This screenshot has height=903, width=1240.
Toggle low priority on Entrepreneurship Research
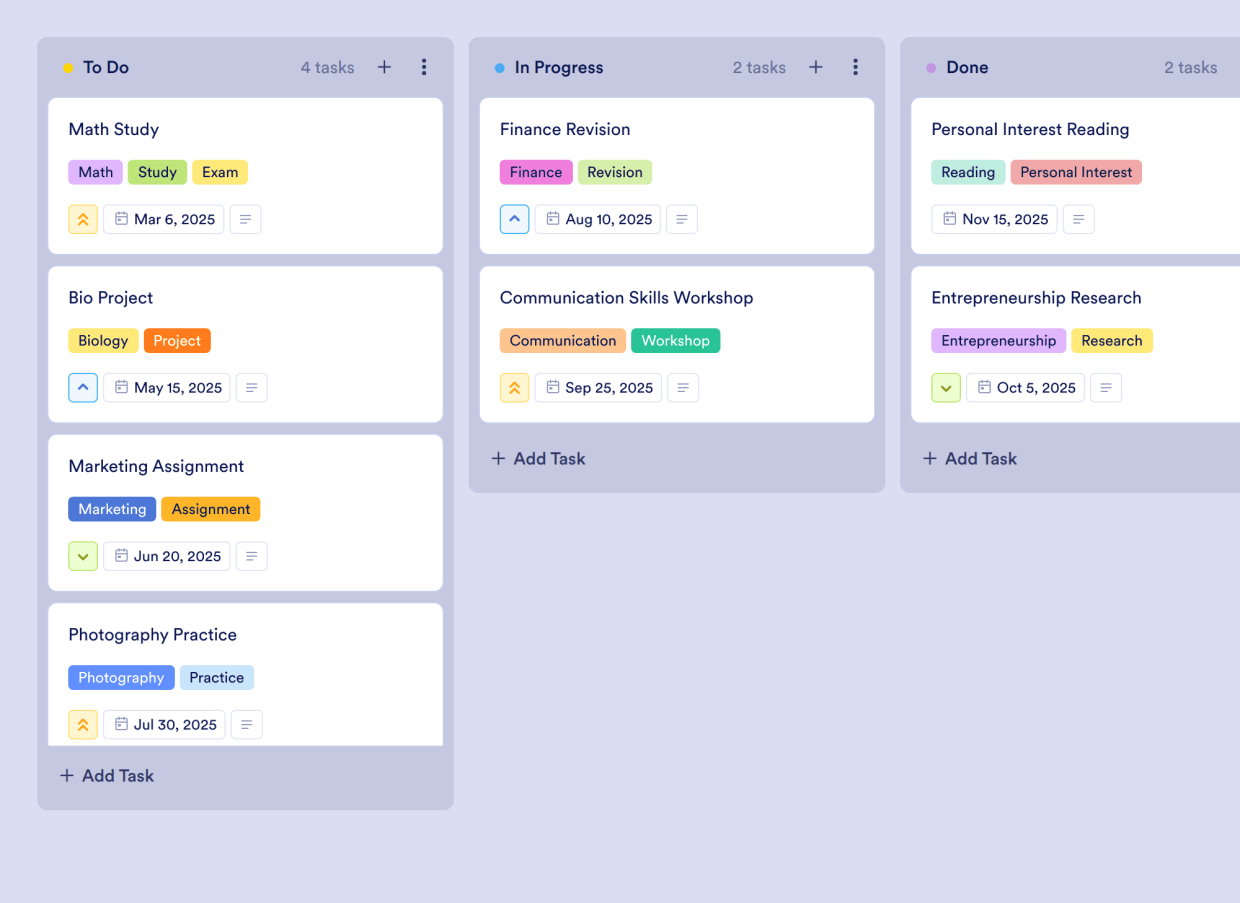(946, 387)
